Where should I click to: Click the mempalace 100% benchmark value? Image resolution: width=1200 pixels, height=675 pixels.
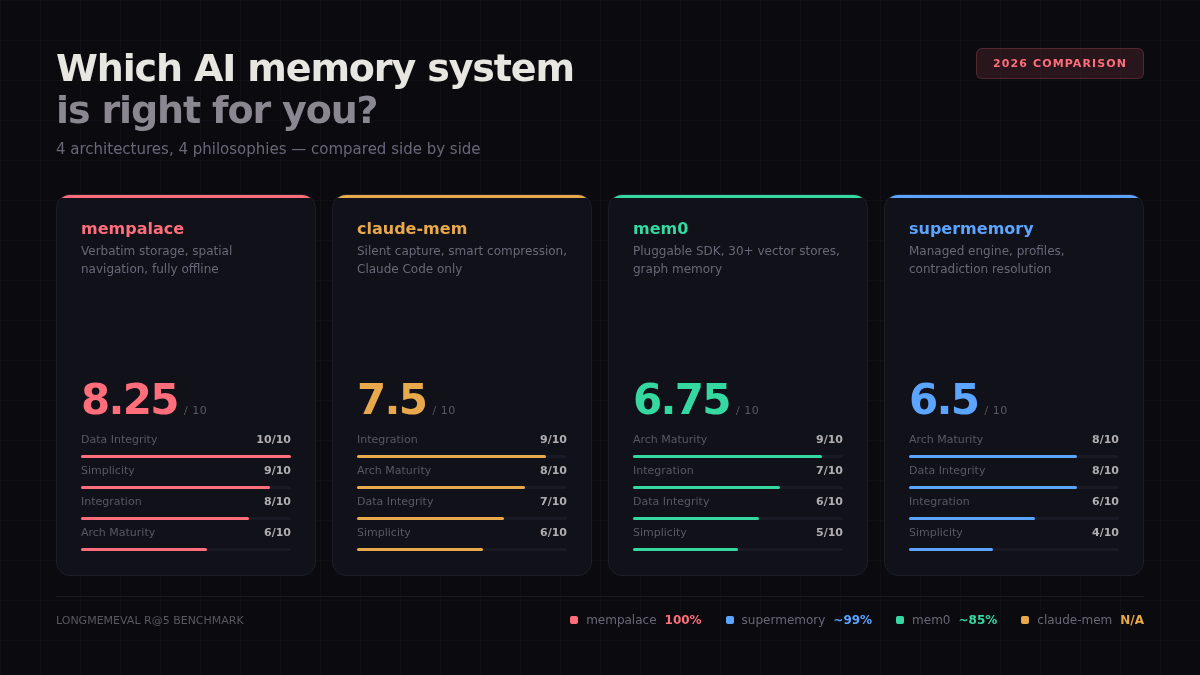coord(683,620)
